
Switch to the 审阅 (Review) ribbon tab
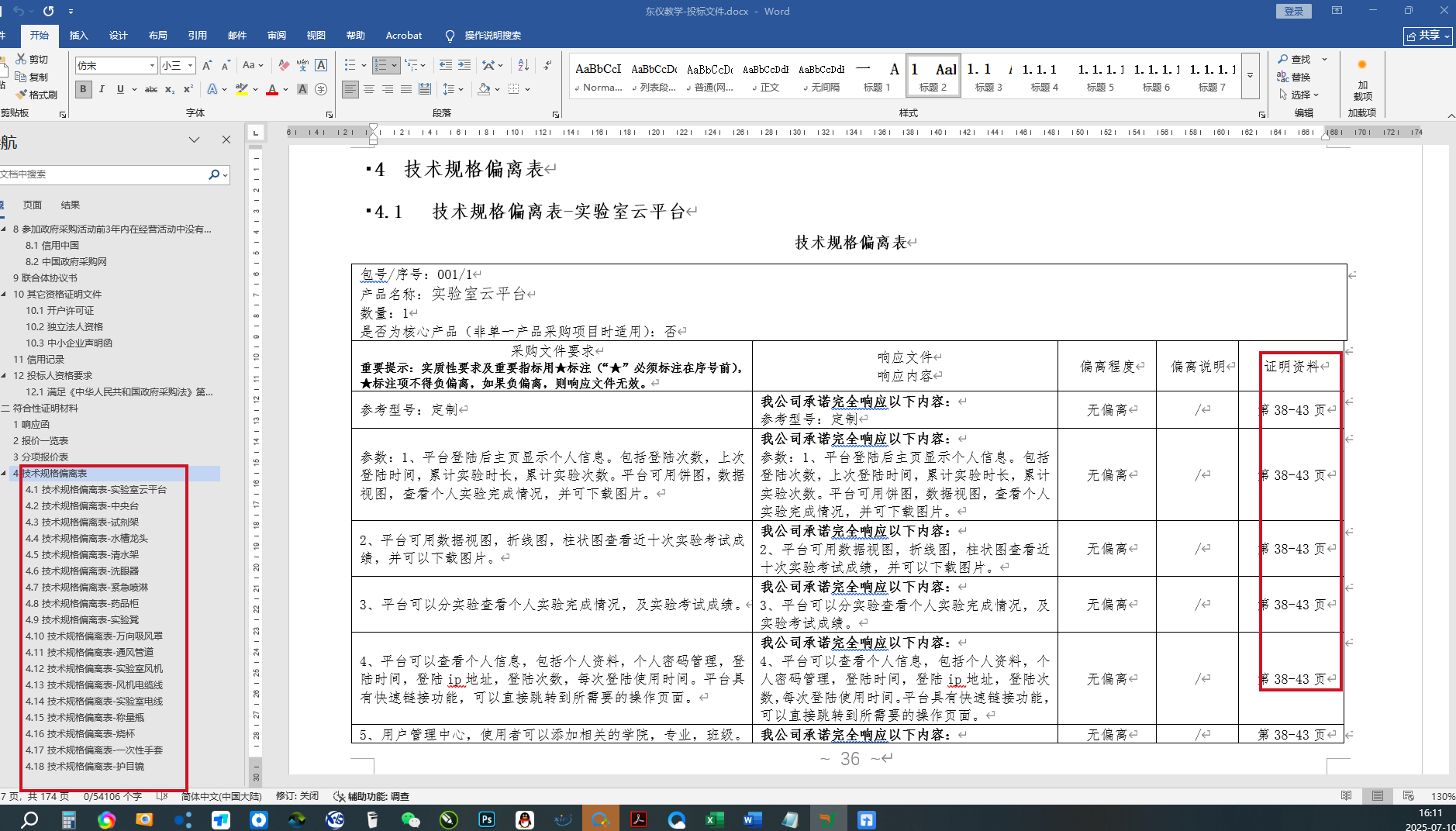(x=277, y=36)
